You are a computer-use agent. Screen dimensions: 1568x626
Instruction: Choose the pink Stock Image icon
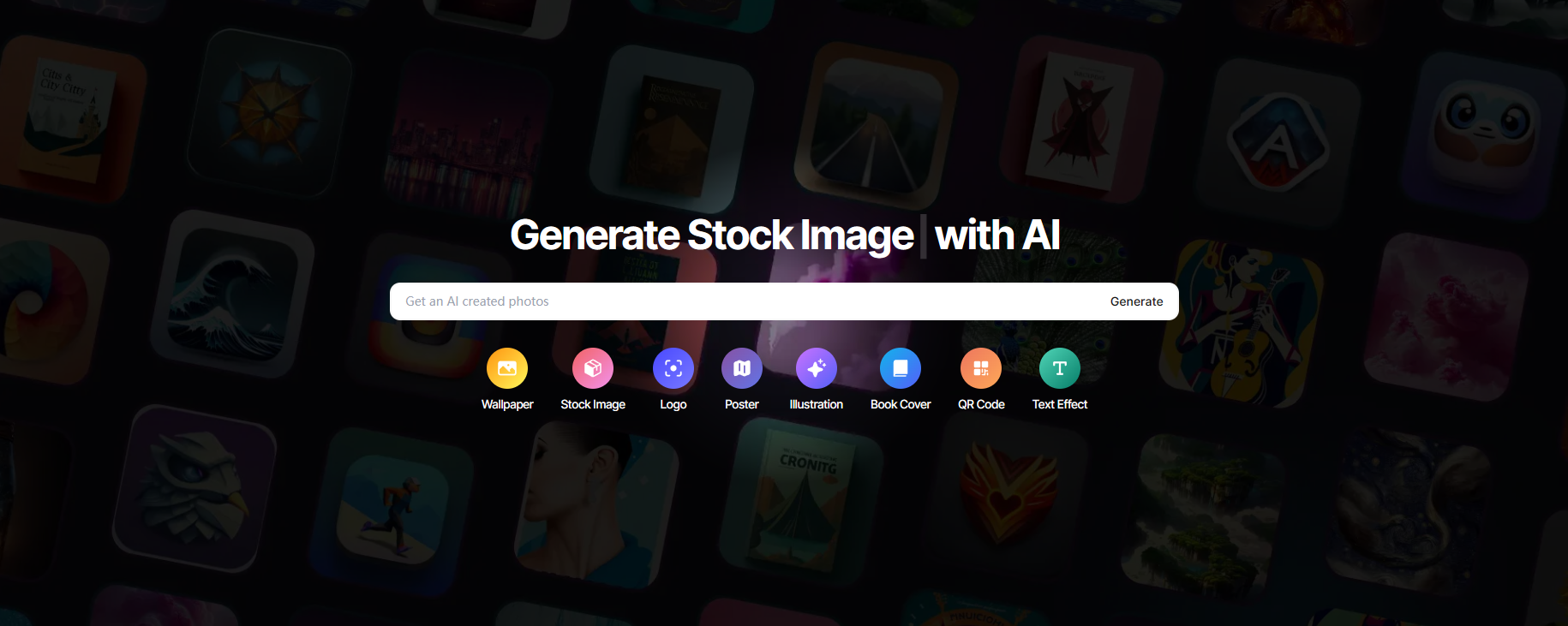(x=593, y=368)
